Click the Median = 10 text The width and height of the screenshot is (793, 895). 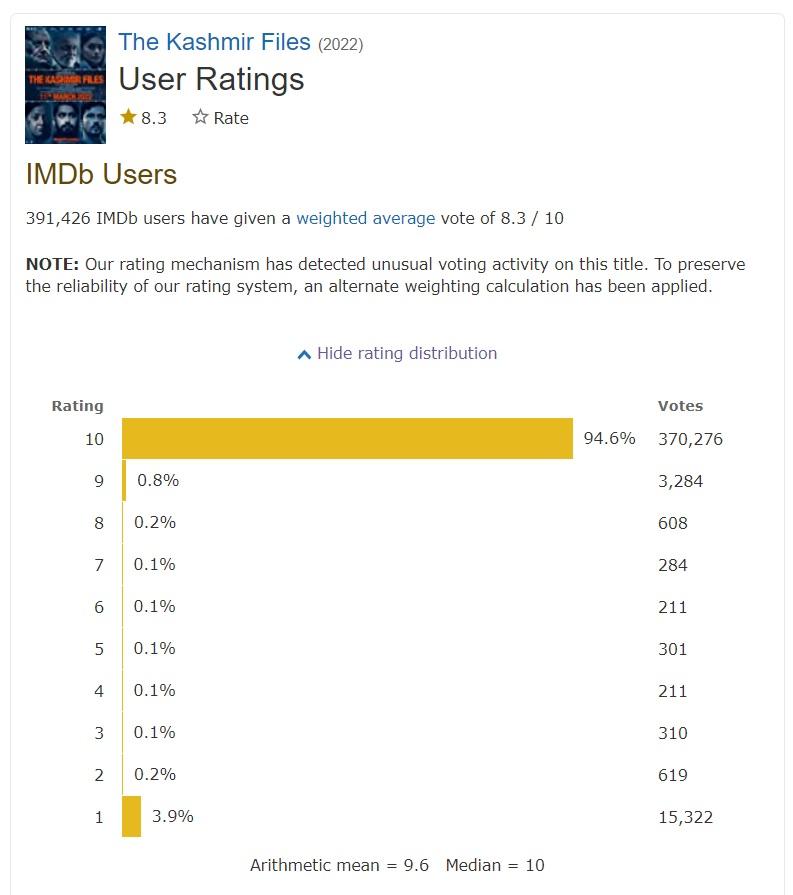click(x=495, y=865)
